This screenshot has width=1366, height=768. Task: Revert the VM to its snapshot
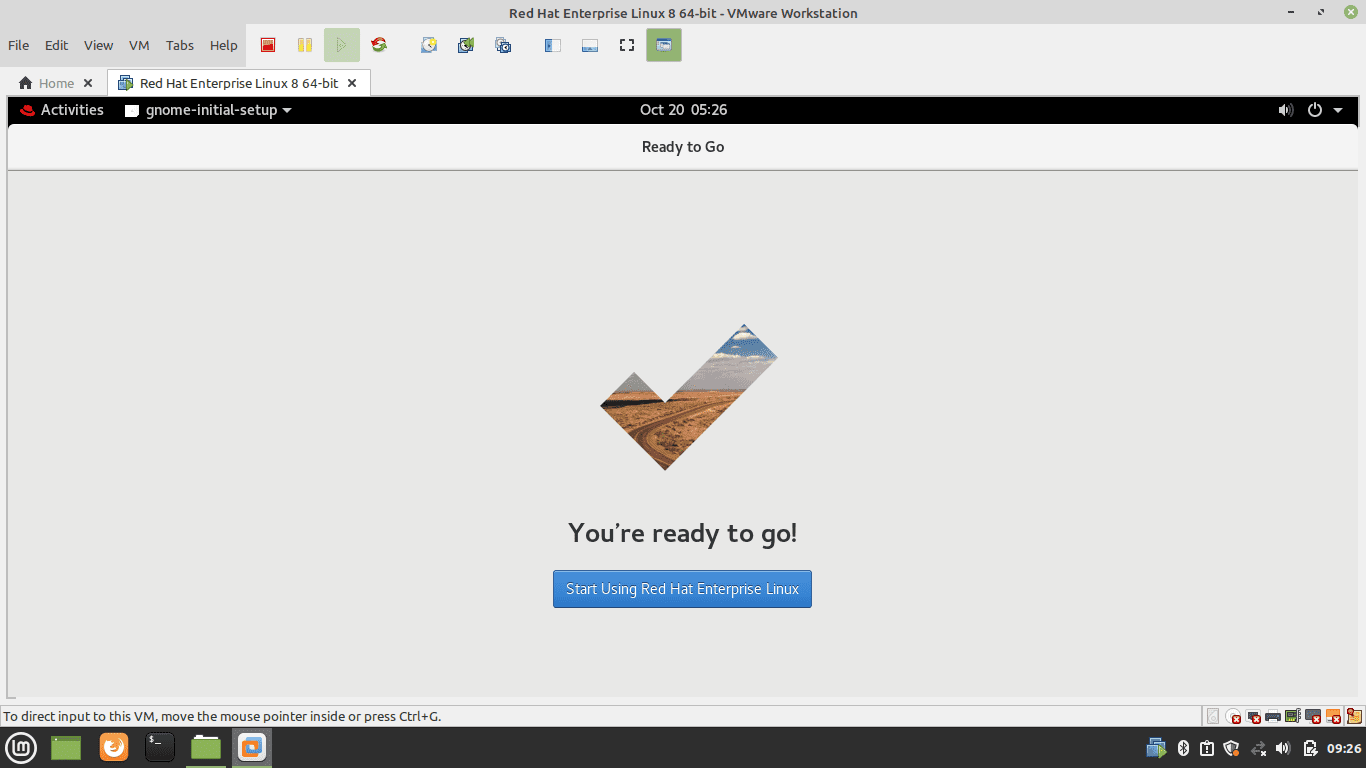466,45
